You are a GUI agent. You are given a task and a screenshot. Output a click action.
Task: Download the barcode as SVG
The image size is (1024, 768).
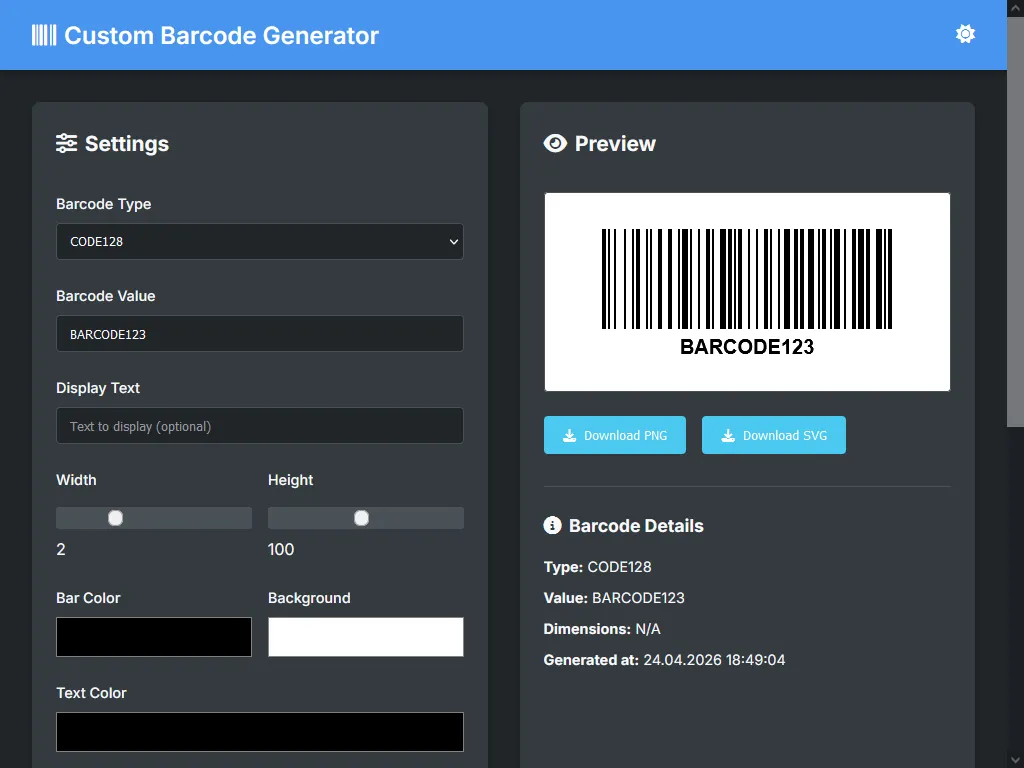773,435
